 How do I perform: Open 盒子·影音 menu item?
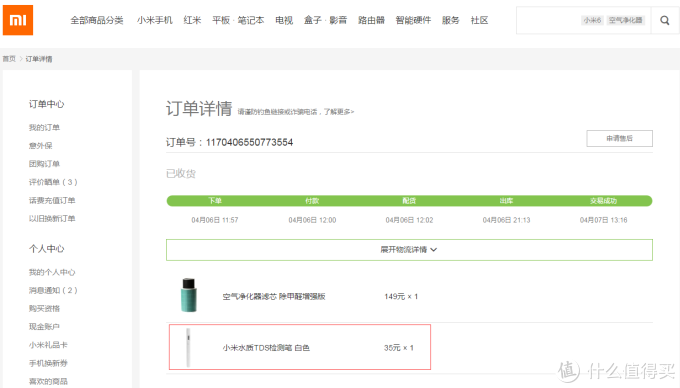click(x=325, y=20)
